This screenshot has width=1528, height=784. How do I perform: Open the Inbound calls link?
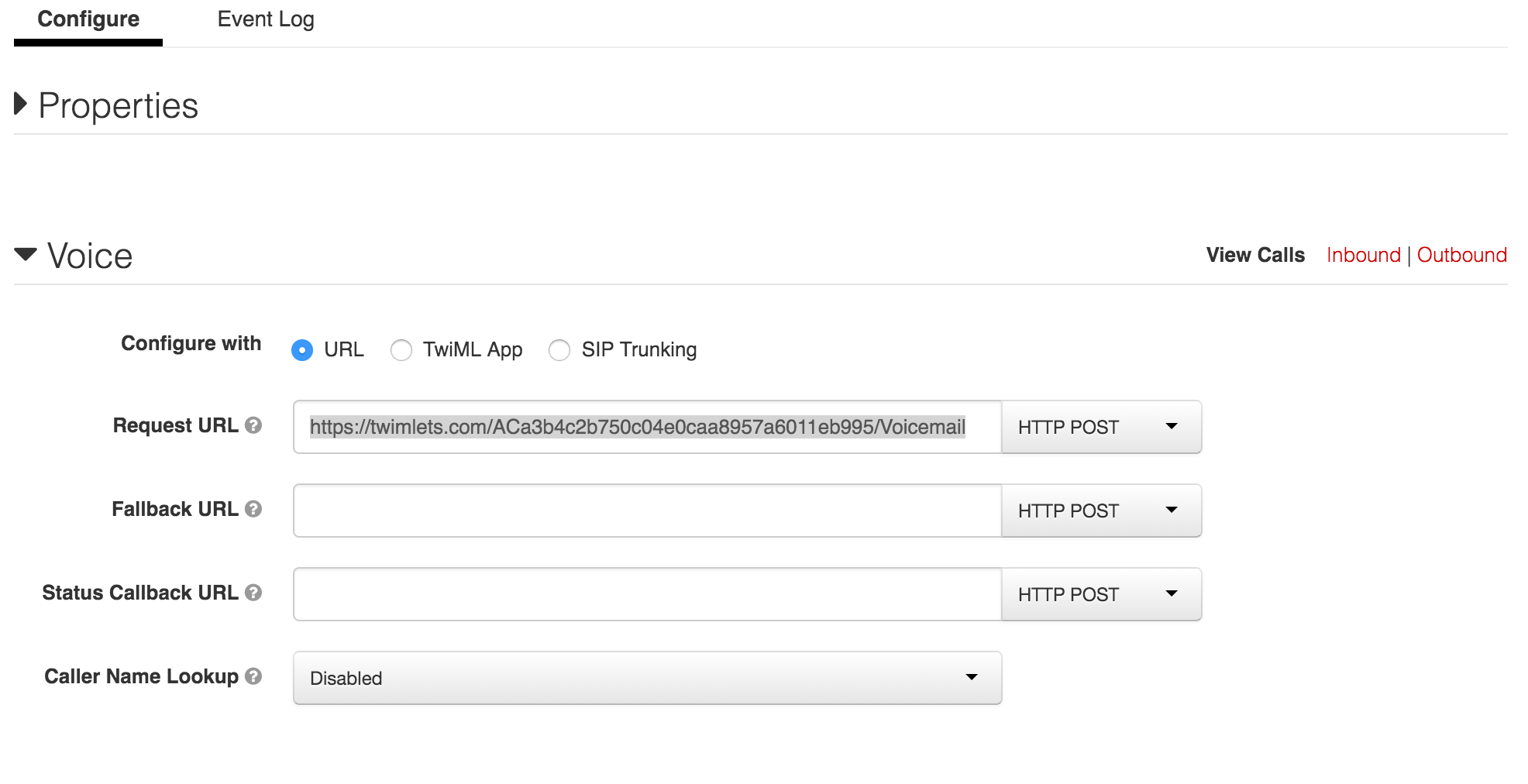1363,255
